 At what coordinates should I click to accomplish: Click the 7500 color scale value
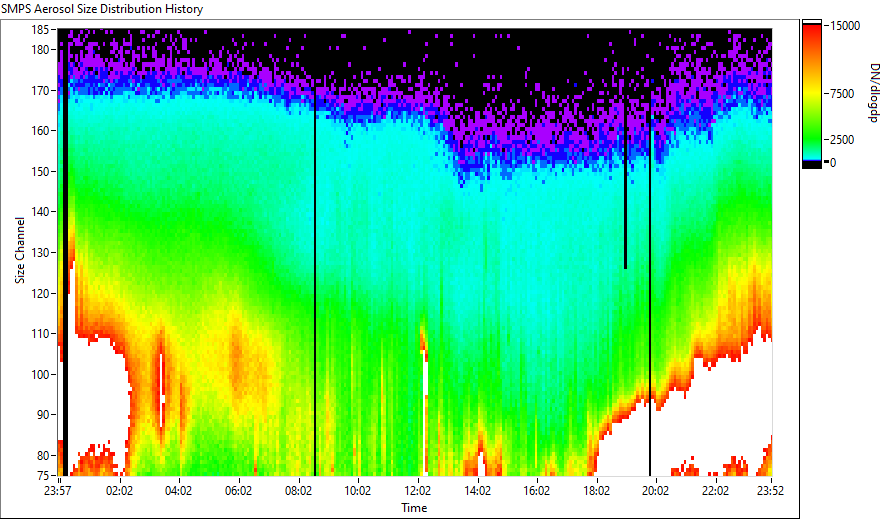(x=842, y=94)
